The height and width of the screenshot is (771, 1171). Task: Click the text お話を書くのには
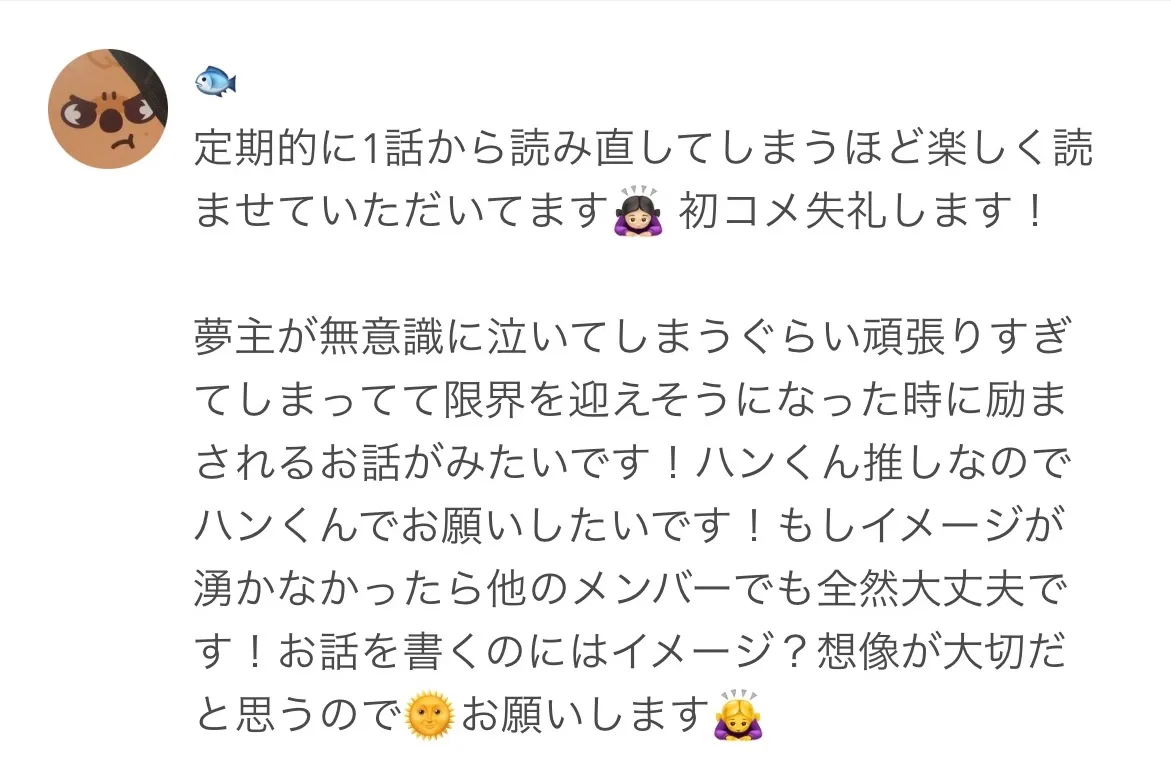(444, 651)
